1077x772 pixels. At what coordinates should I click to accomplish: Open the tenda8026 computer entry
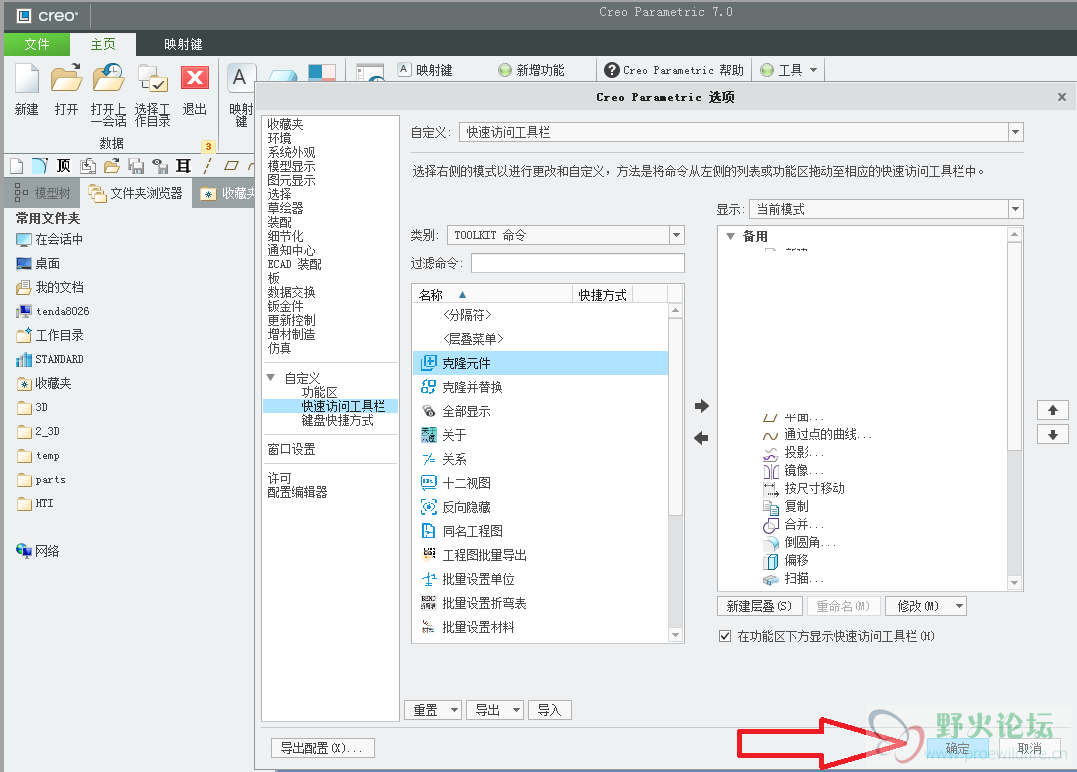coord(52,311)
